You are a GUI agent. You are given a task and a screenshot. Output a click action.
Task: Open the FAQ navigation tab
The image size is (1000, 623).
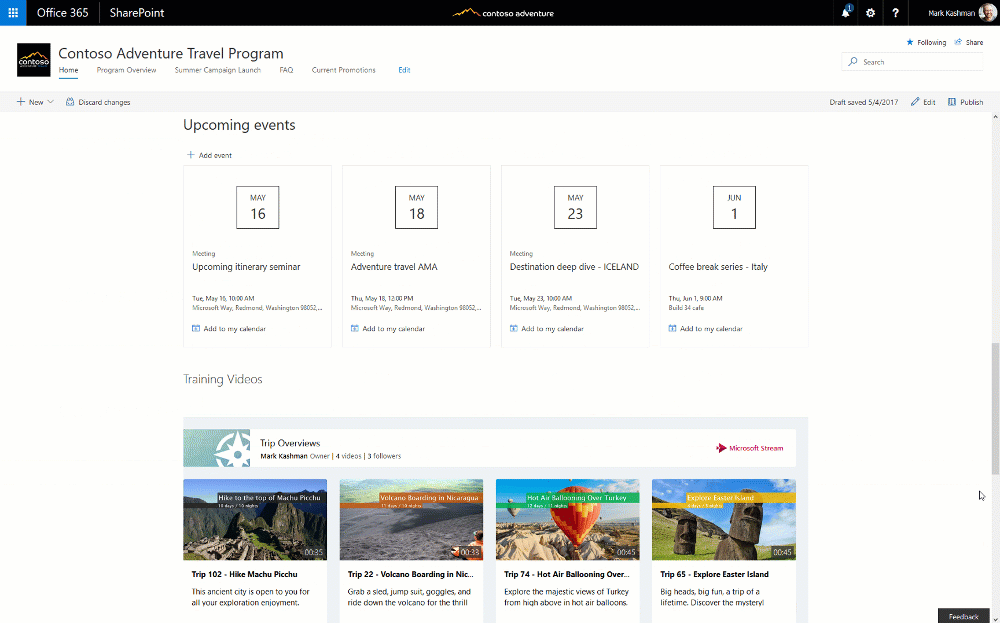point(286,70)
